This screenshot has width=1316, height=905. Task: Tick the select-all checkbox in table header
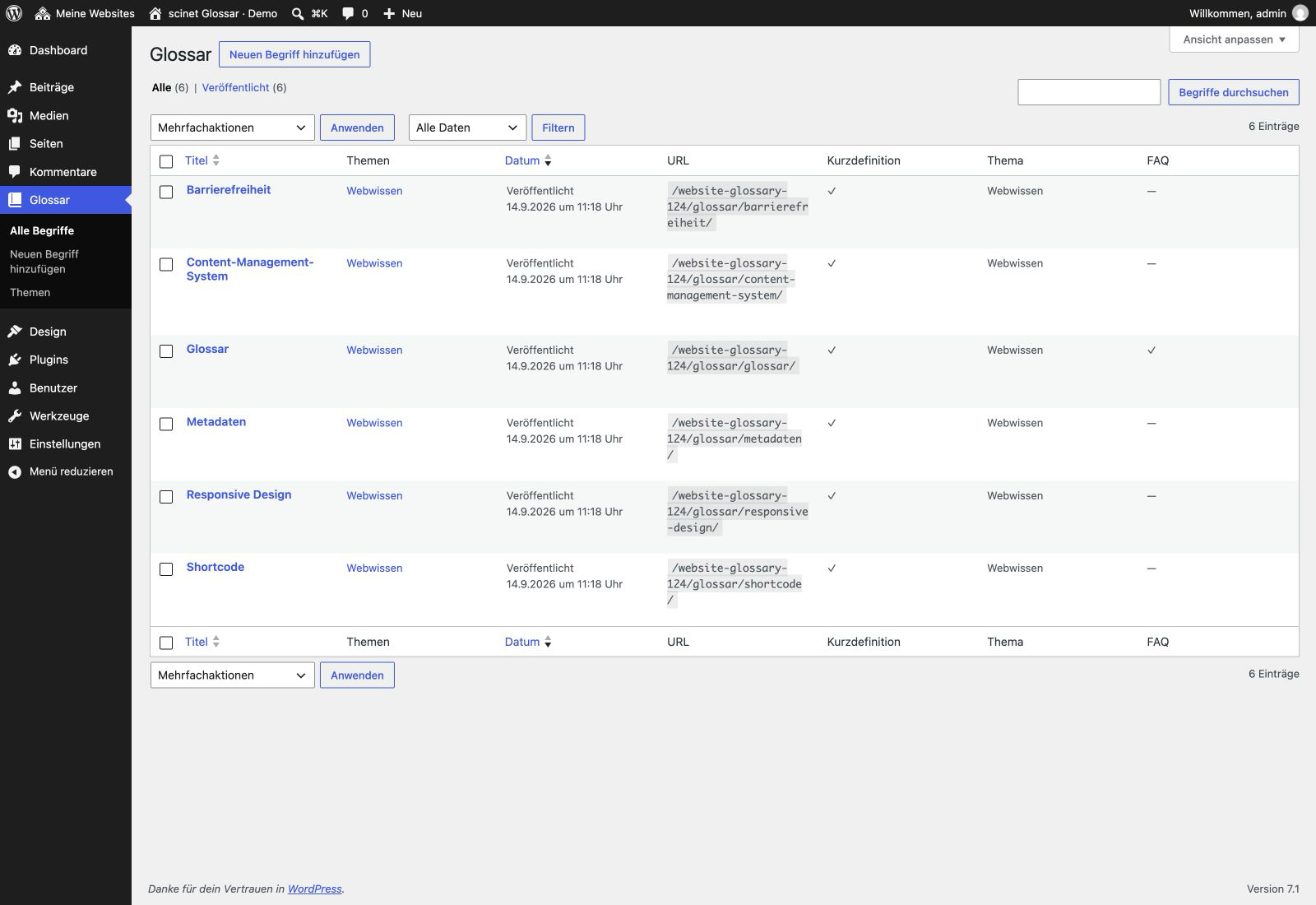click(166, 161)
